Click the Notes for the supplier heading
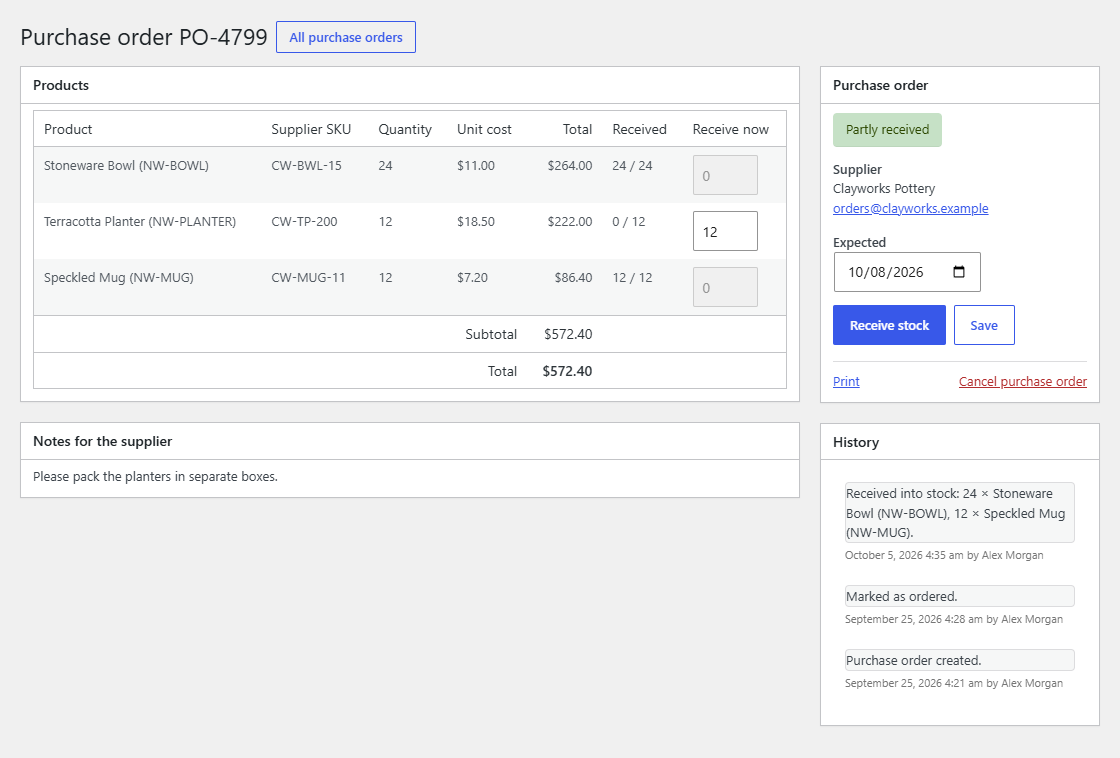1120x758 pixels. [x=102, y=442]
